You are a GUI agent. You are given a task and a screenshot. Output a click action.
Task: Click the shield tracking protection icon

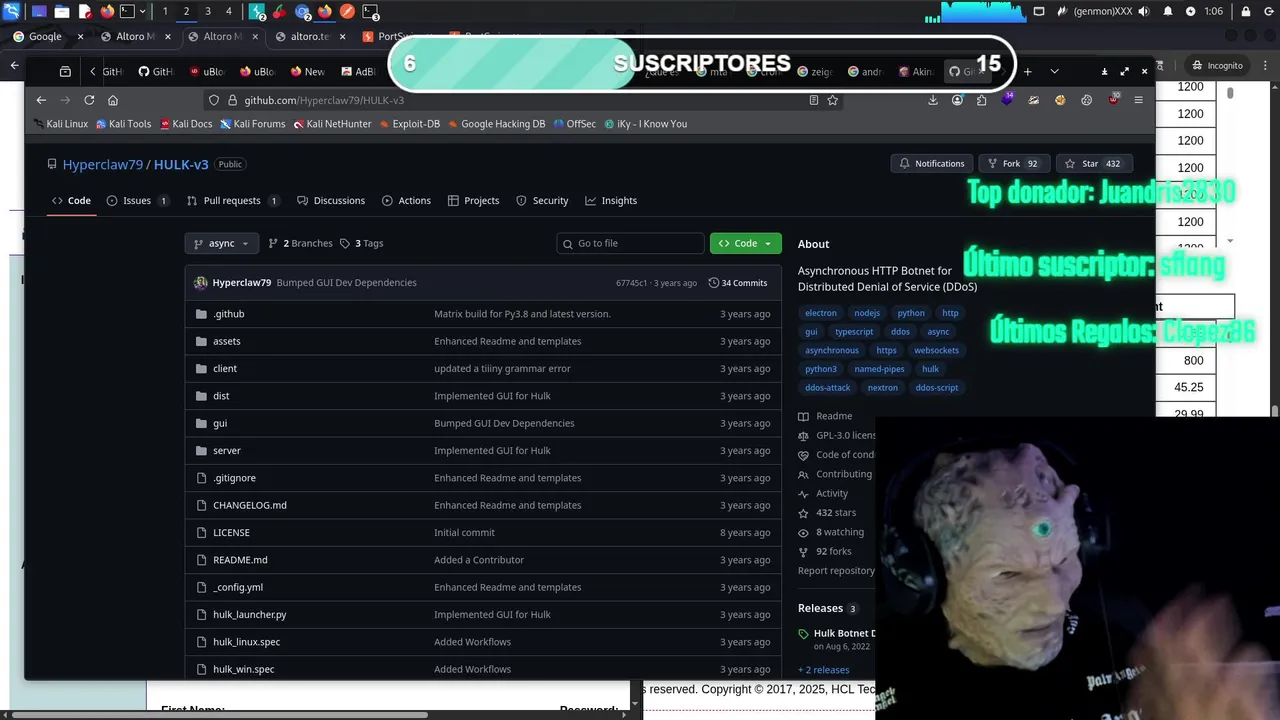pos(213,100)
